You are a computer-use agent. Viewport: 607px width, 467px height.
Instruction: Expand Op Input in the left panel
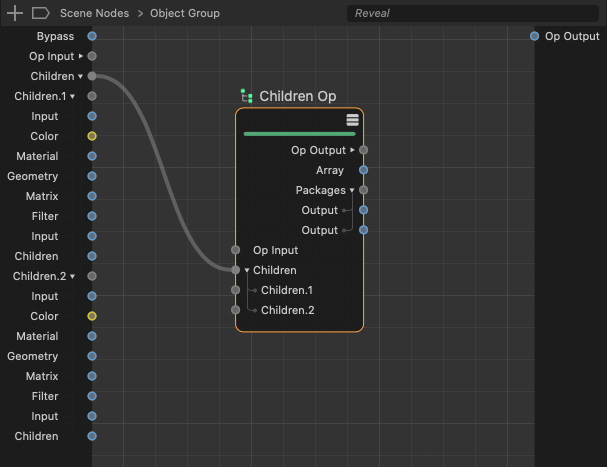81,56
